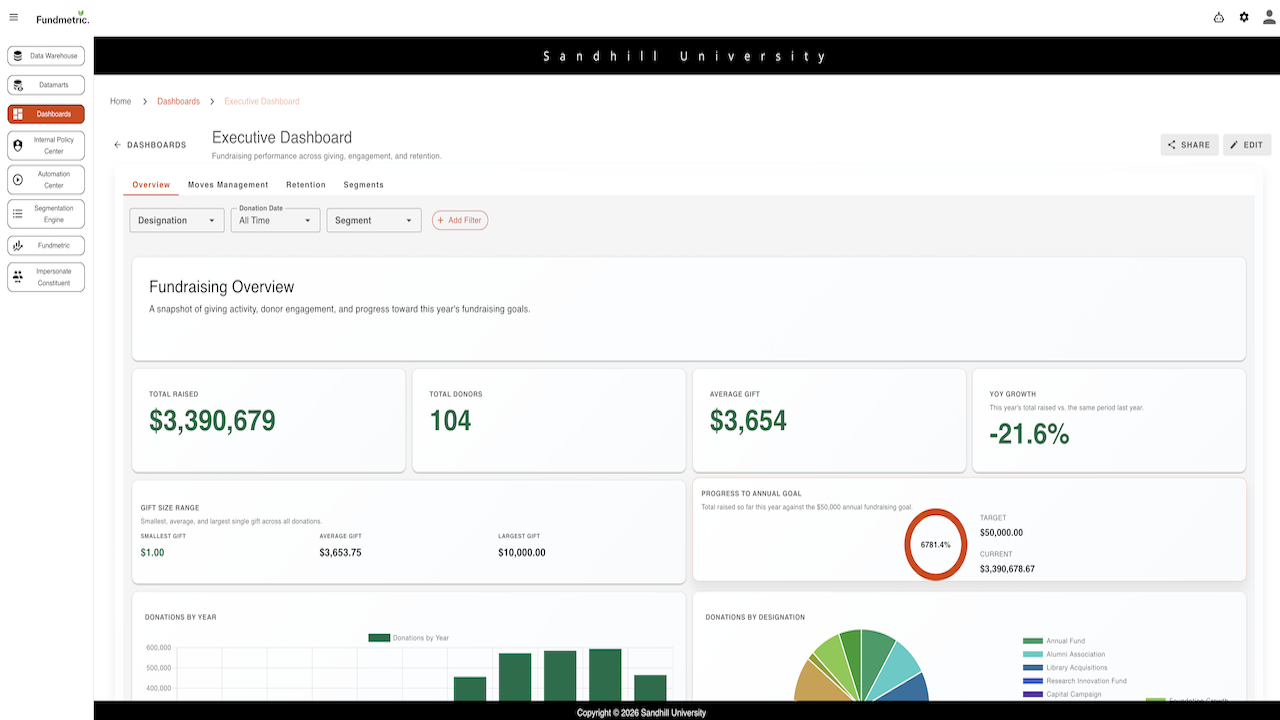Click the Segmentation Engine list icon
Viewport: 1280px width, 720px height.
click(x=18, y=214)
